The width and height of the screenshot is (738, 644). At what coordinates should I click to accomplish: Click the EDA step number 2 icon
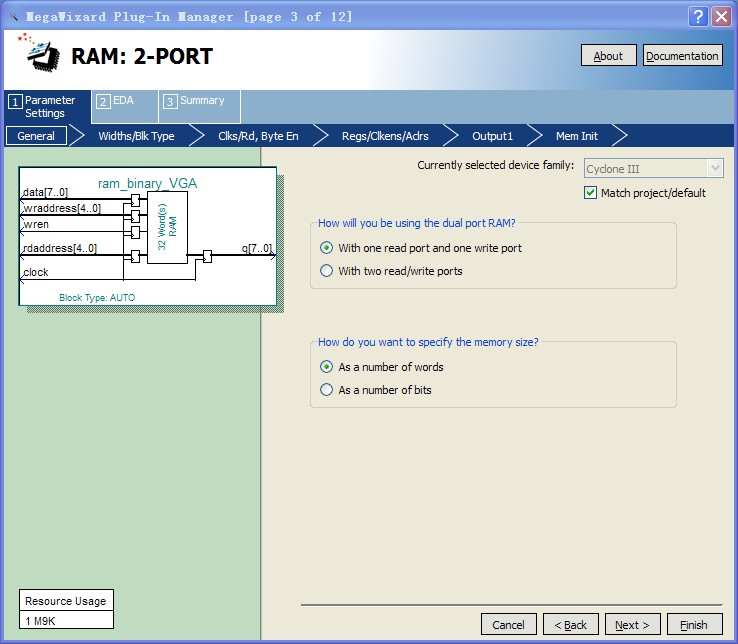[103, 102]
